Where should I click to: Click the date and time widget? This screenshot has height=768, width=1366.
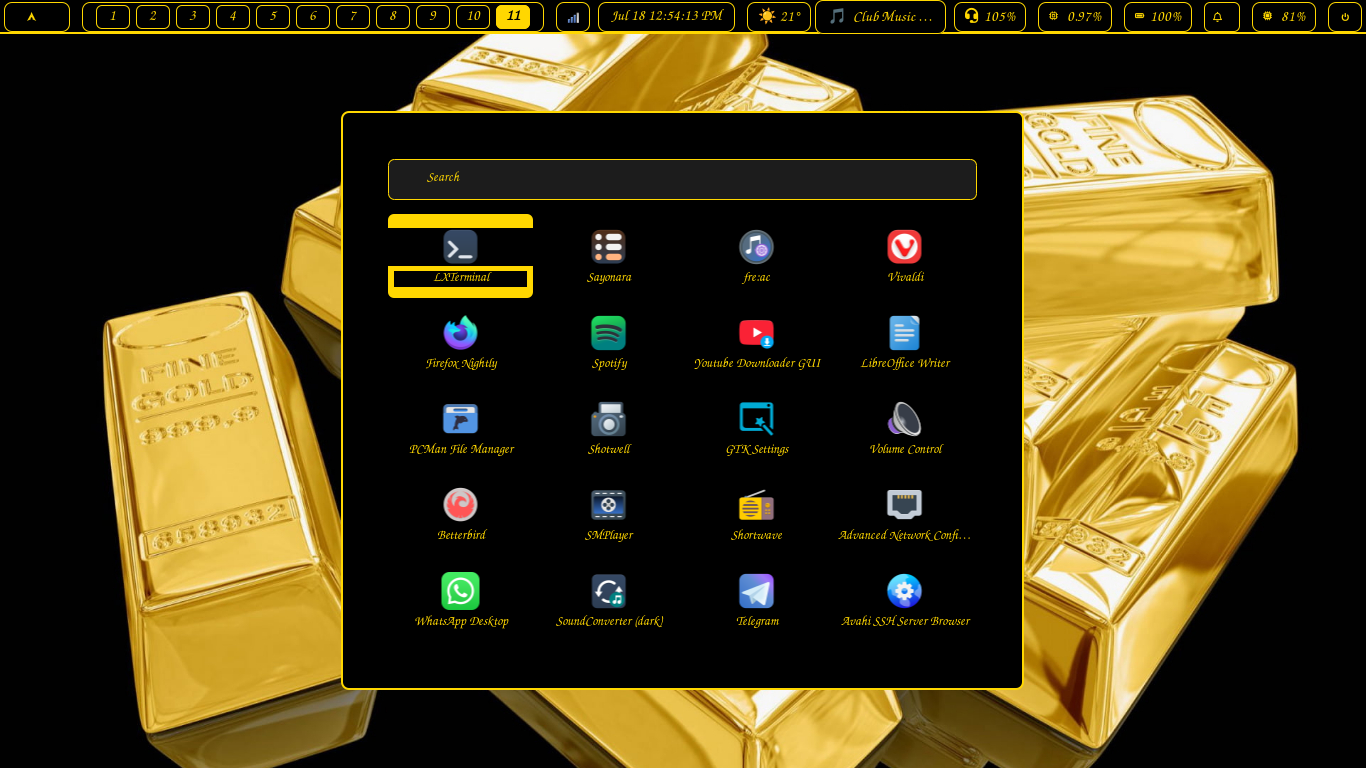click(666, 17)
